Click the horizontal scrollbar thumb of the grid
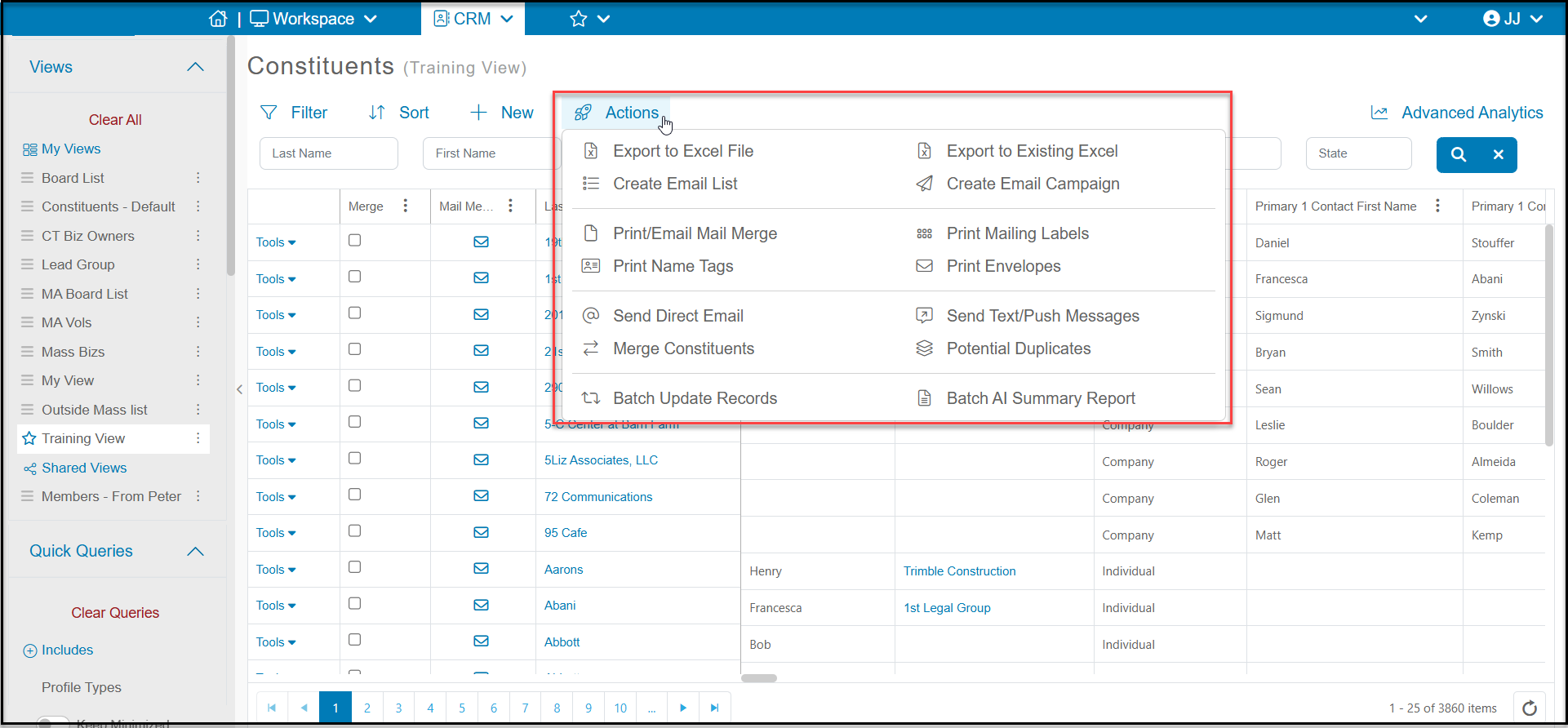 pos(759,678)
